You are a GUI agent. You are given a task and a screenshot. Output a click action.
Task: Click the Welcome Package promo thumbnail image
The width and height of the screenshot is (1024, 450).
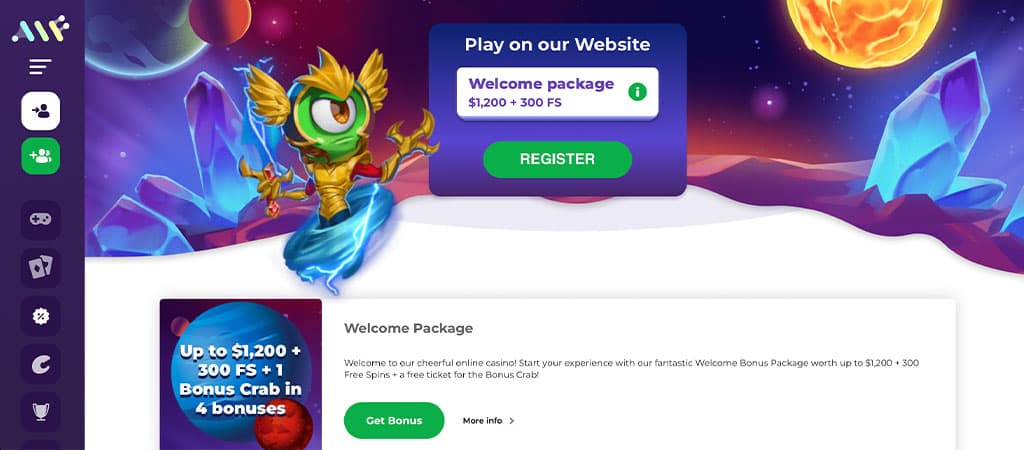[241, 374]
